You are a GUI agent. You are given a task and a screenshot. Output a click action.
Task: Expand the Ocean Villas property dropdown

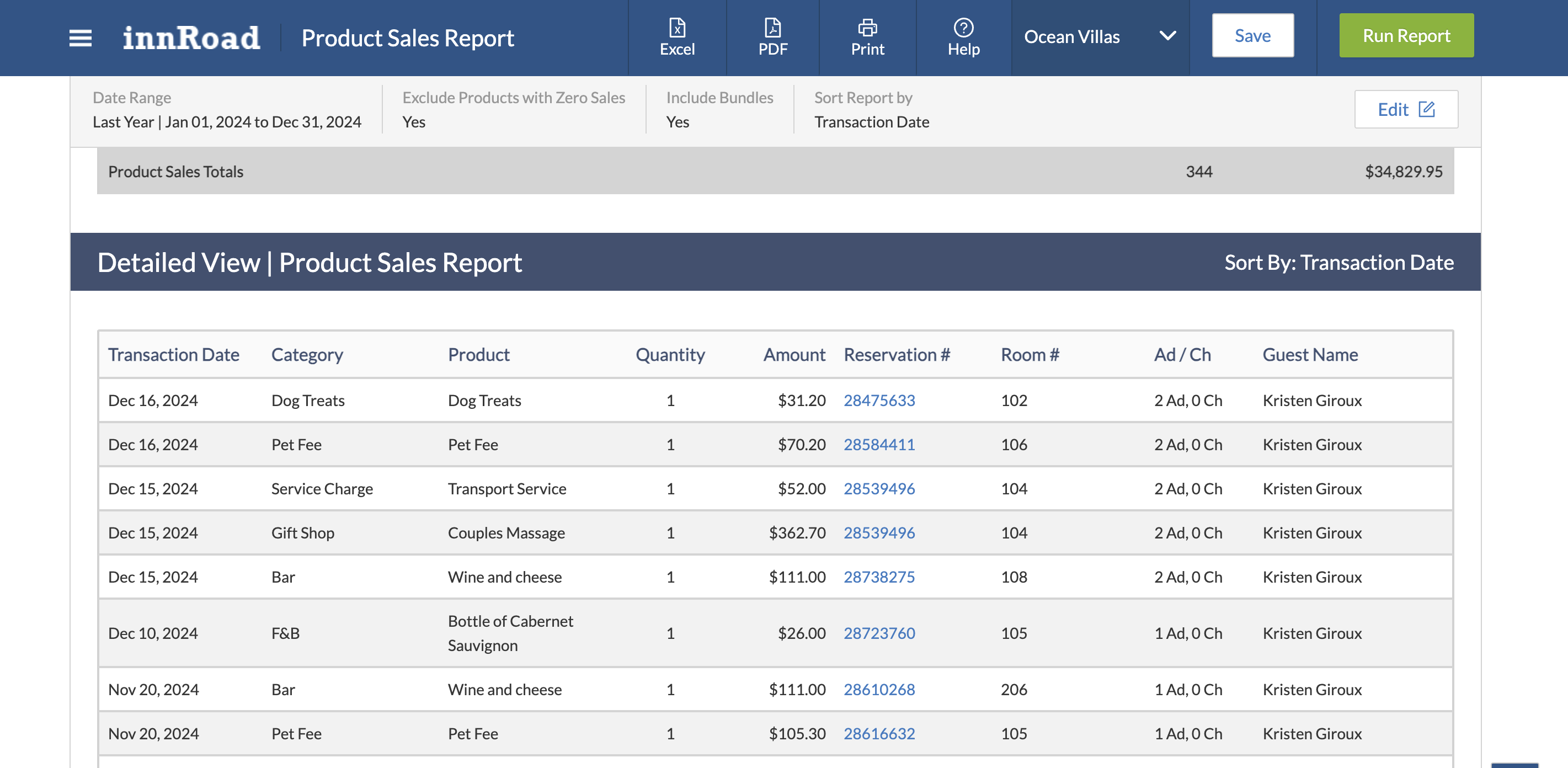click(x=1071, y=36)
